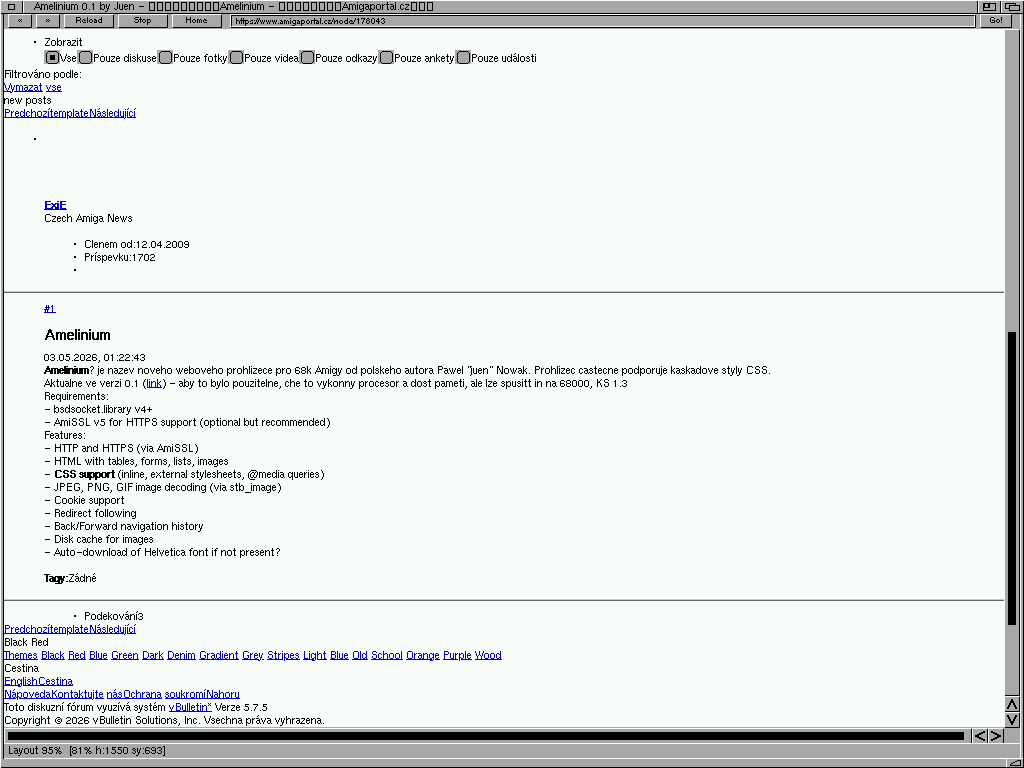
Task: Reload the current page
Action: pyautogui.click(x=89, y=21)
